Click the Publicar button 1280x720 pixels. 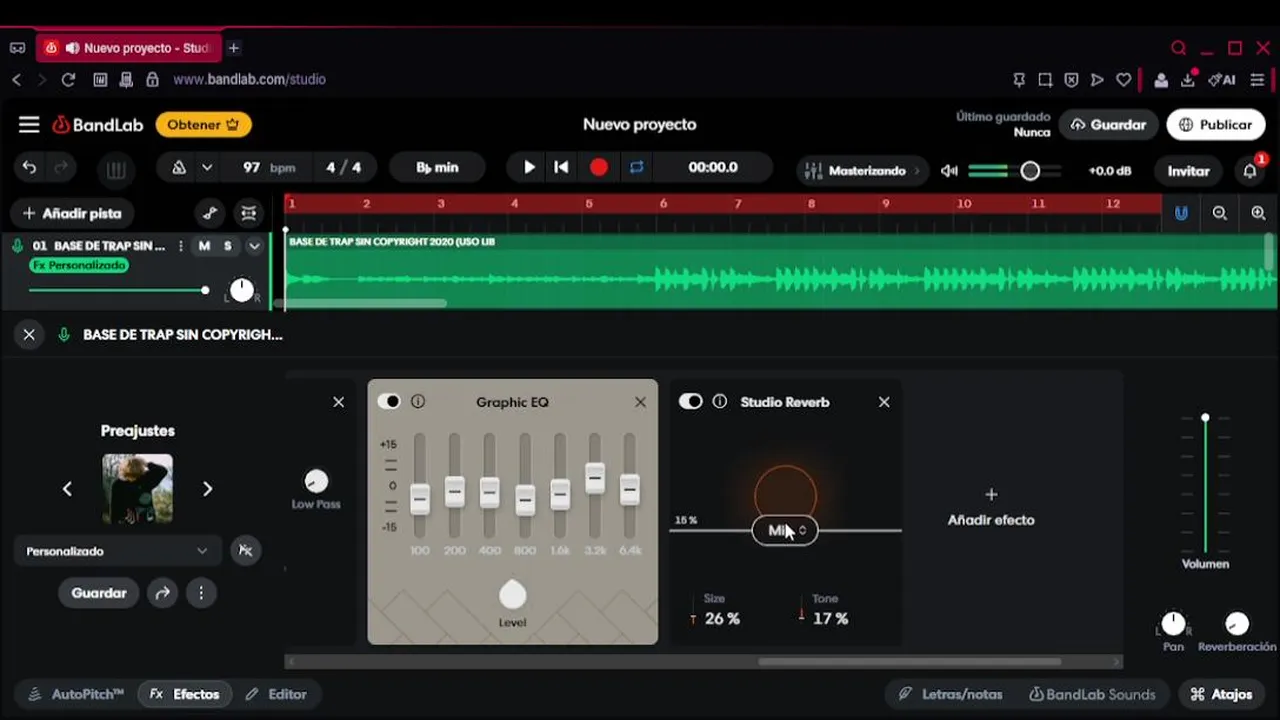(1216, 125)
